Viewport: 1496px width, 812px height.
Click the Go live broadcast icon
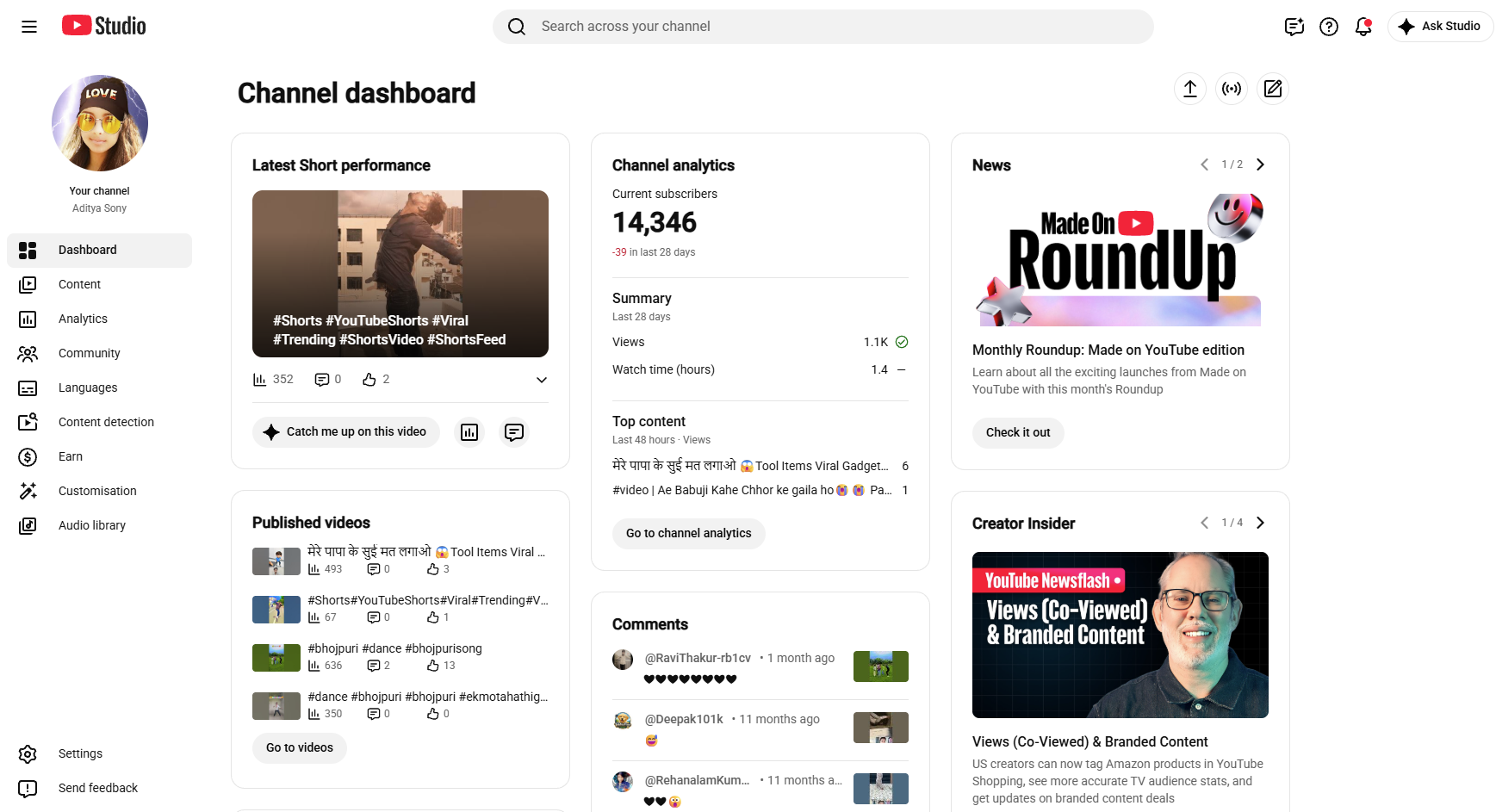[x=1232, y=89]
